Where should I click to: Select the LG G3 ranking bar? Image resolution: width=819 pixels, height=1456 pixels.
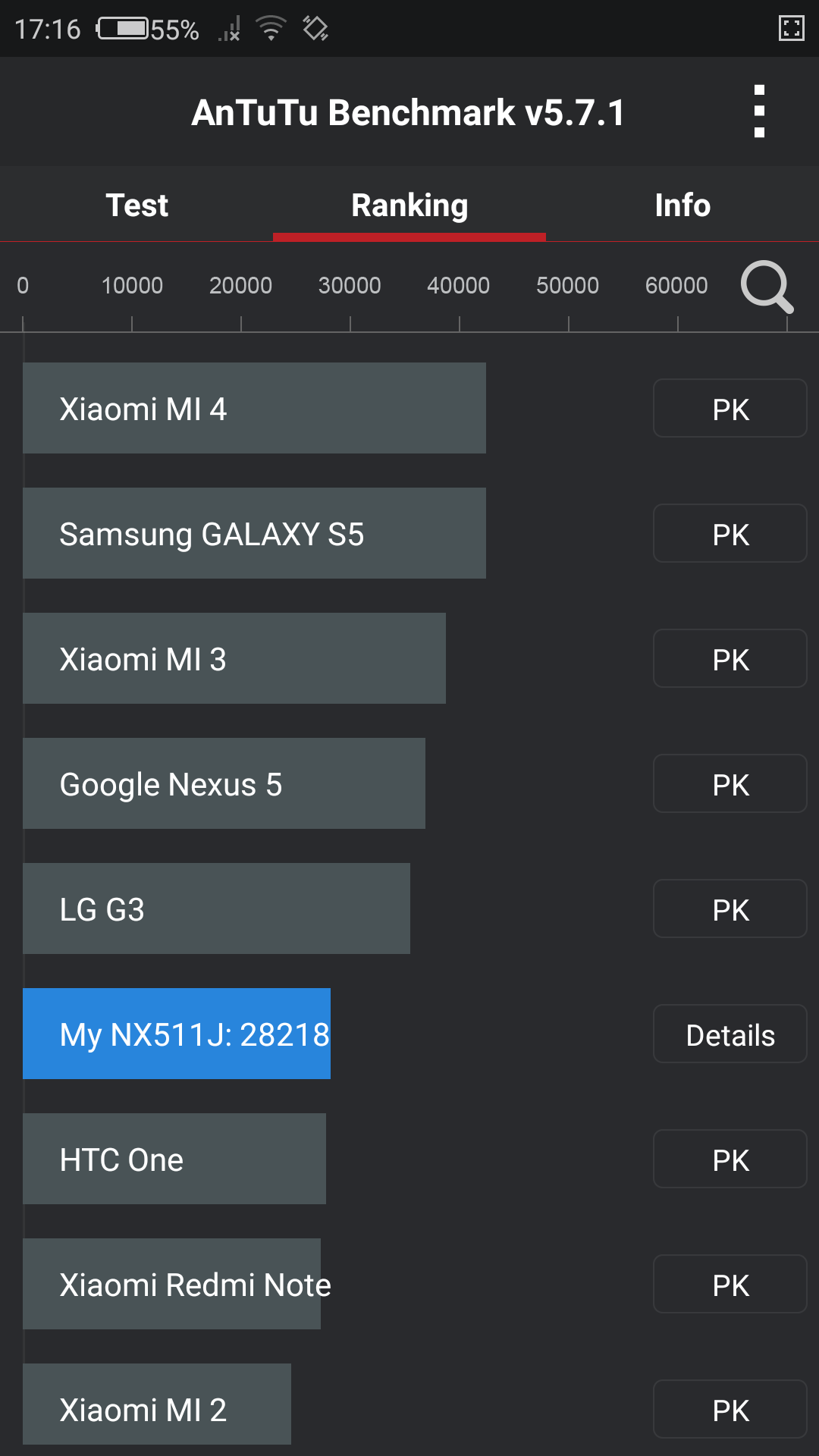pyautogui.click(x=216, y=908)
